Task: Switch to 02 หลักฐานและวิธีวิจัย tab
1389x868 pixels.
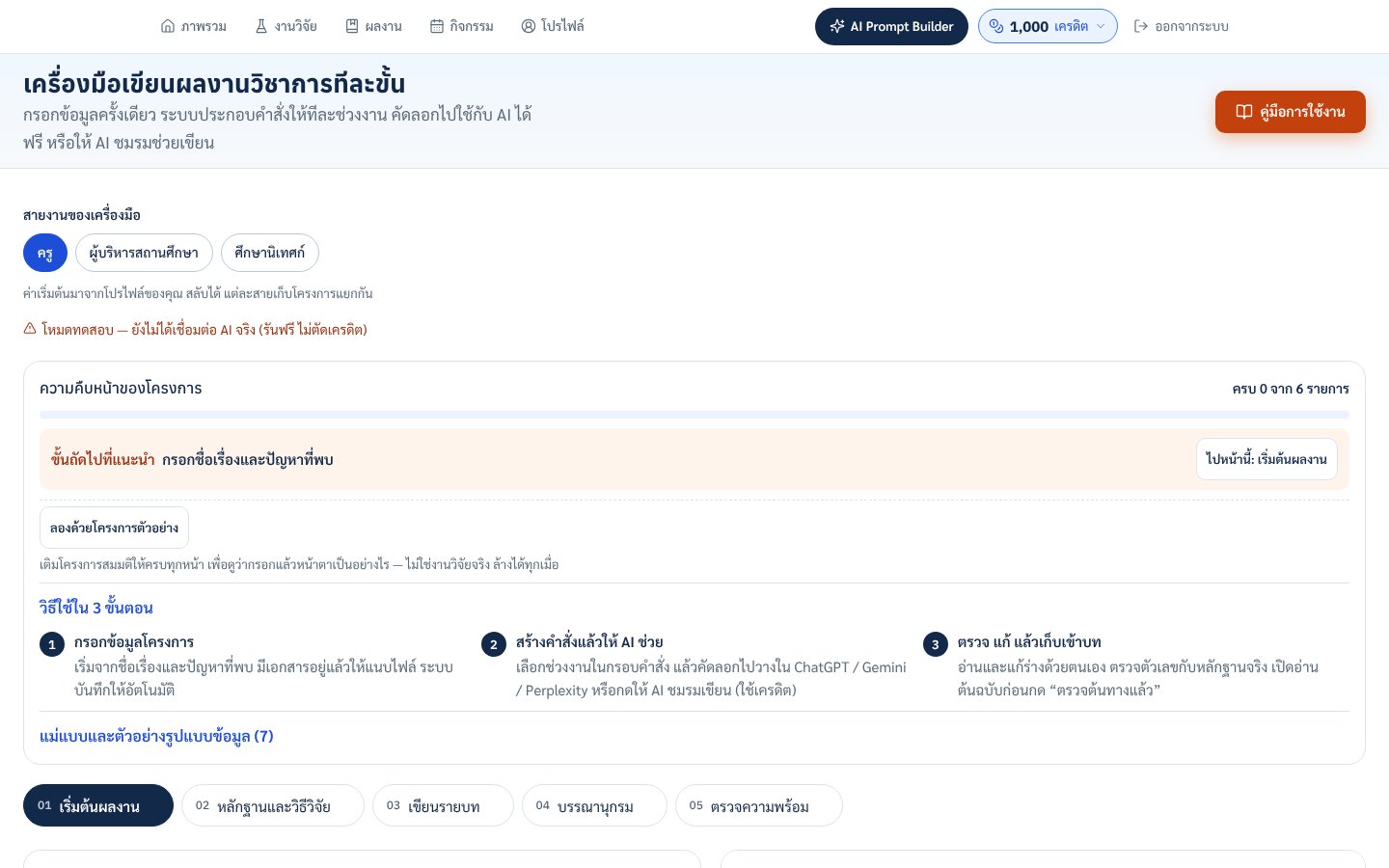Action: coord(273,805)
